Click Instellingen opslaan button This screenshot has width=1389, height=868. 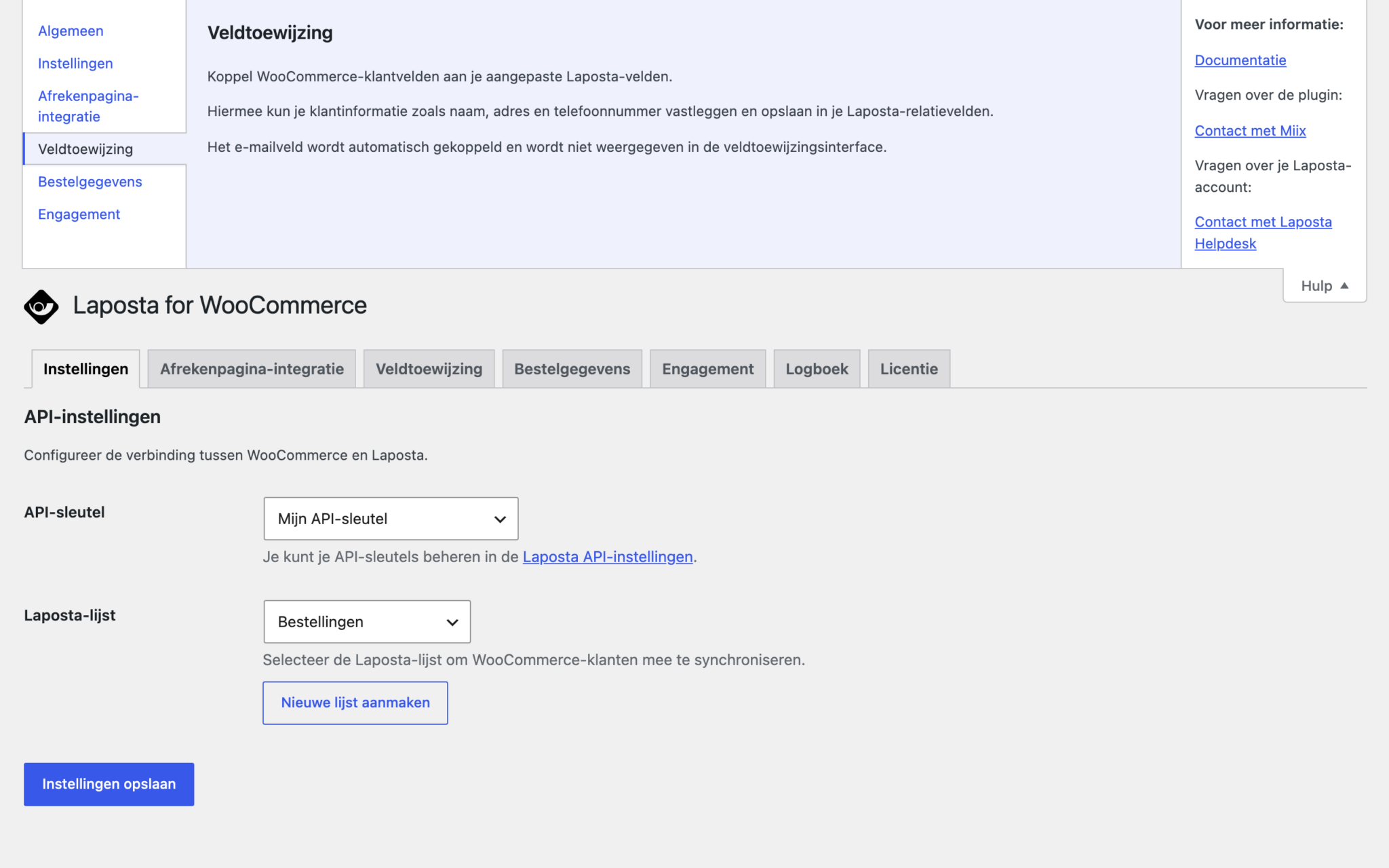coord(109,784)
